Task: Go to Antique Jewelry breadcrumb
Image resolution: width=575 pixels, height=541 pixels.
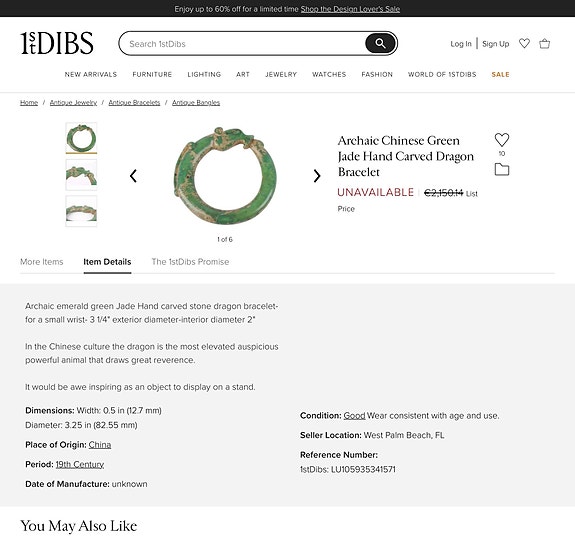Action: pos(73,102)
